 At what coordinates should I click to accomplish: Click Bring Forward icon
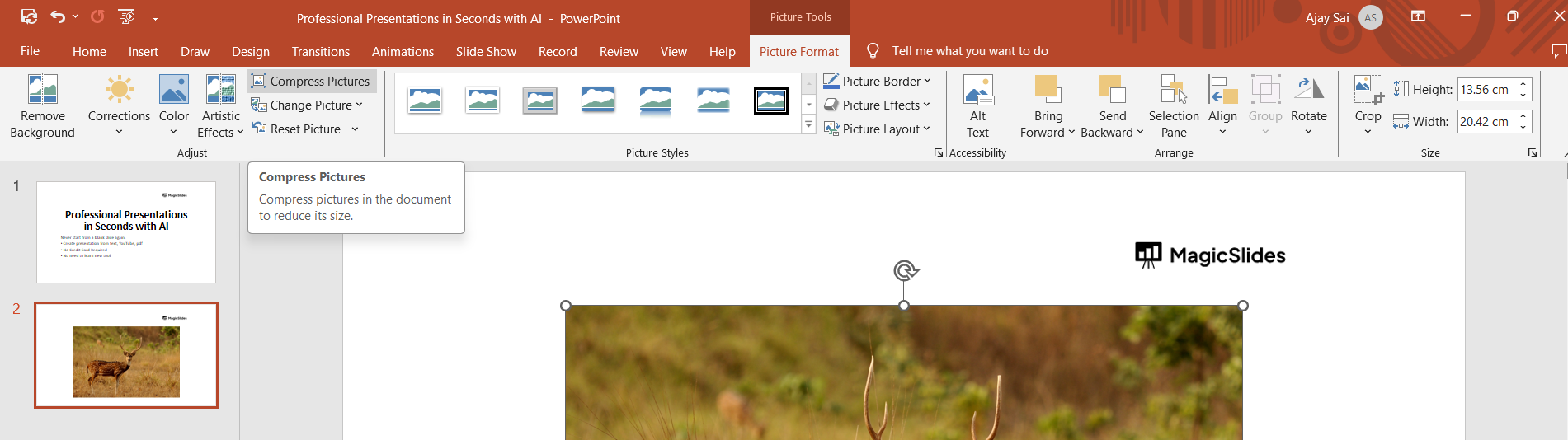[1048, 88]
